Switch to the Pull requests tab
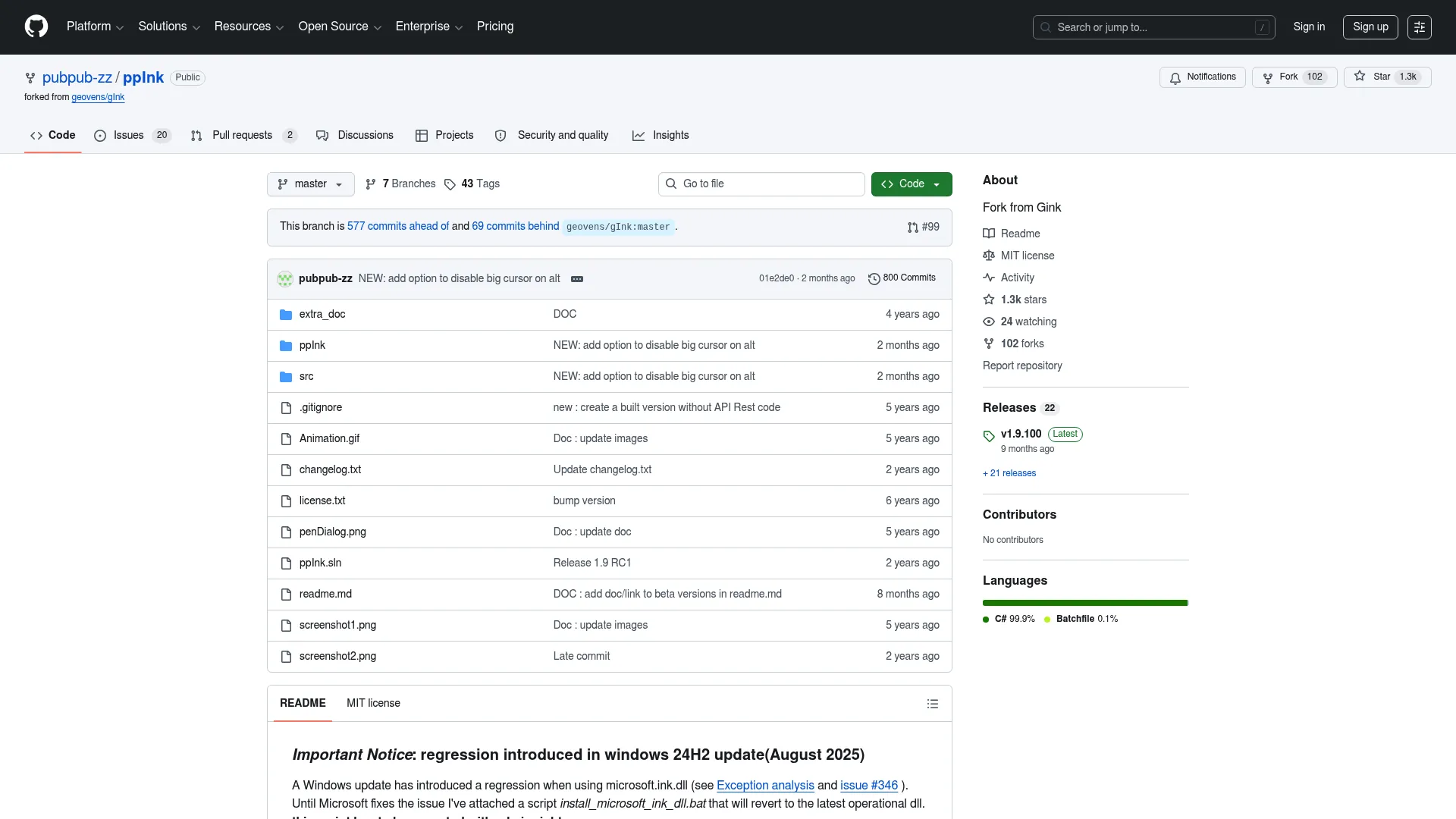 point(243,136)
